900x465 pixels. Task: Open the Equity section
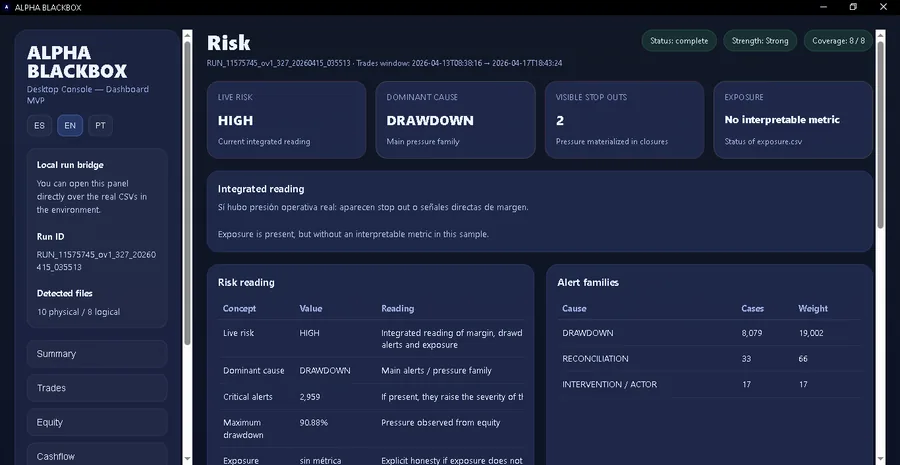click(x=97, y=423)
